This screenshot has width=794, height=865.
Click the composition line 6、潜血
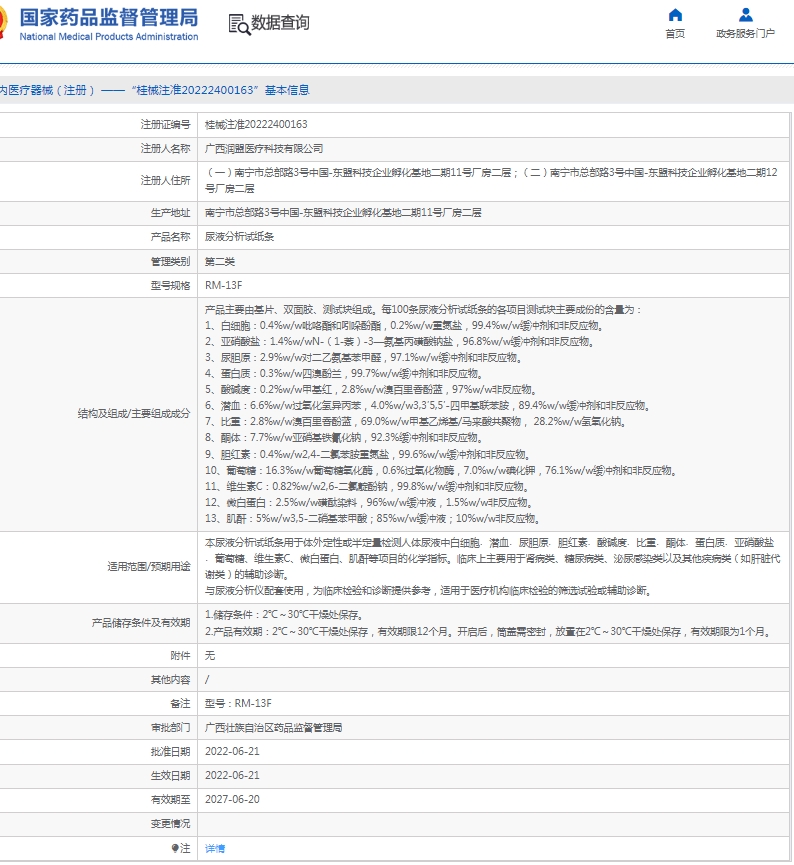point(429,405)
